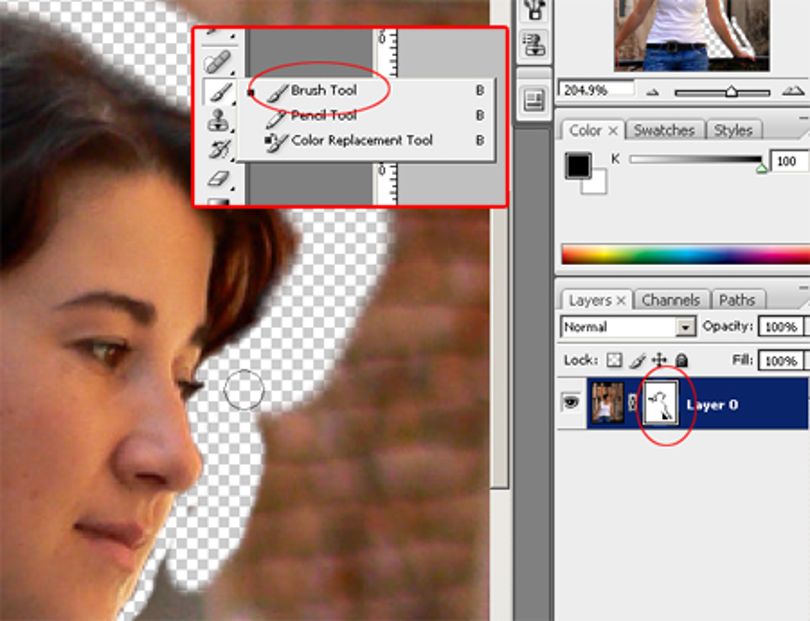810x621 pixels.
Task: Open the Normal blend mode dropdown
Action: click(628, 327)
